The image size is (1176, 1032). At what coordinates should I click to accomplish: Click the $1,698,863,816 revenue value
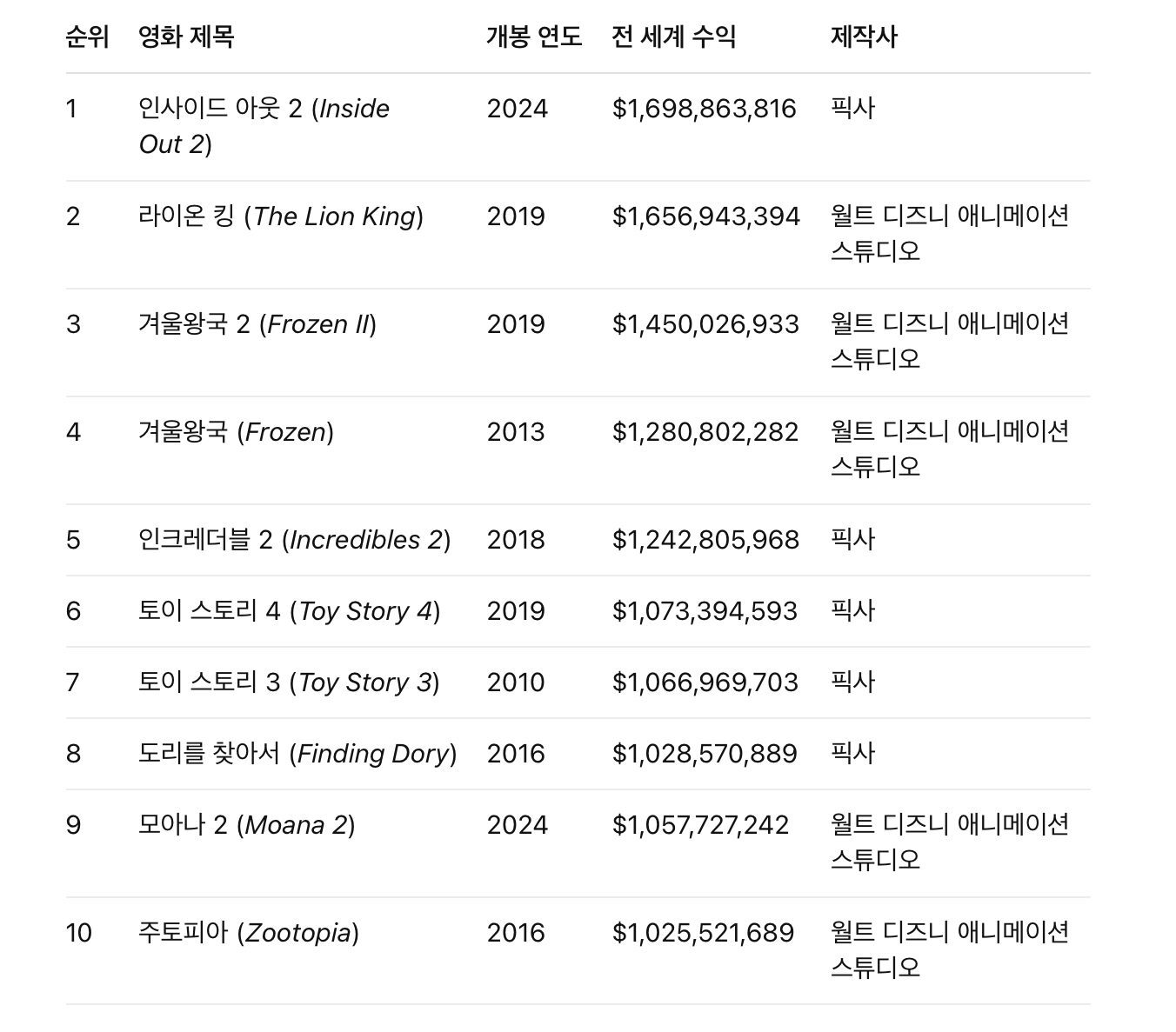point(705,109)
